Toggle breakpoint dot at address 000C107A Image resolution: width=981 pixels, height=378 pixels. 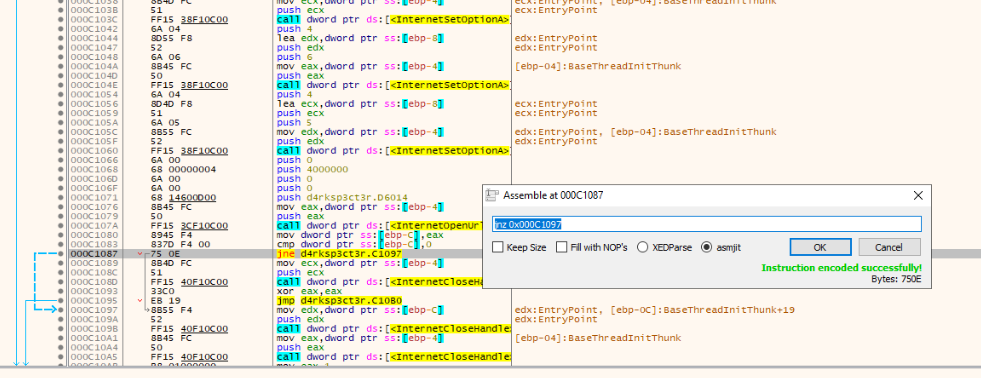pyautogui.click(x=61, y=225)
